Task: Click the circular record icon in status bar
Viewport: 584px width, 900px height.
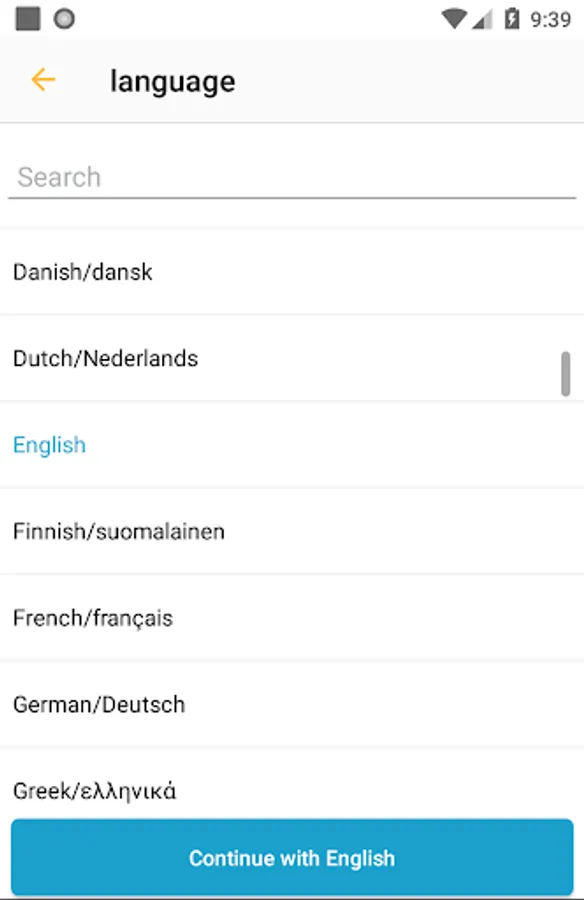Action: (x=65, y=17)
